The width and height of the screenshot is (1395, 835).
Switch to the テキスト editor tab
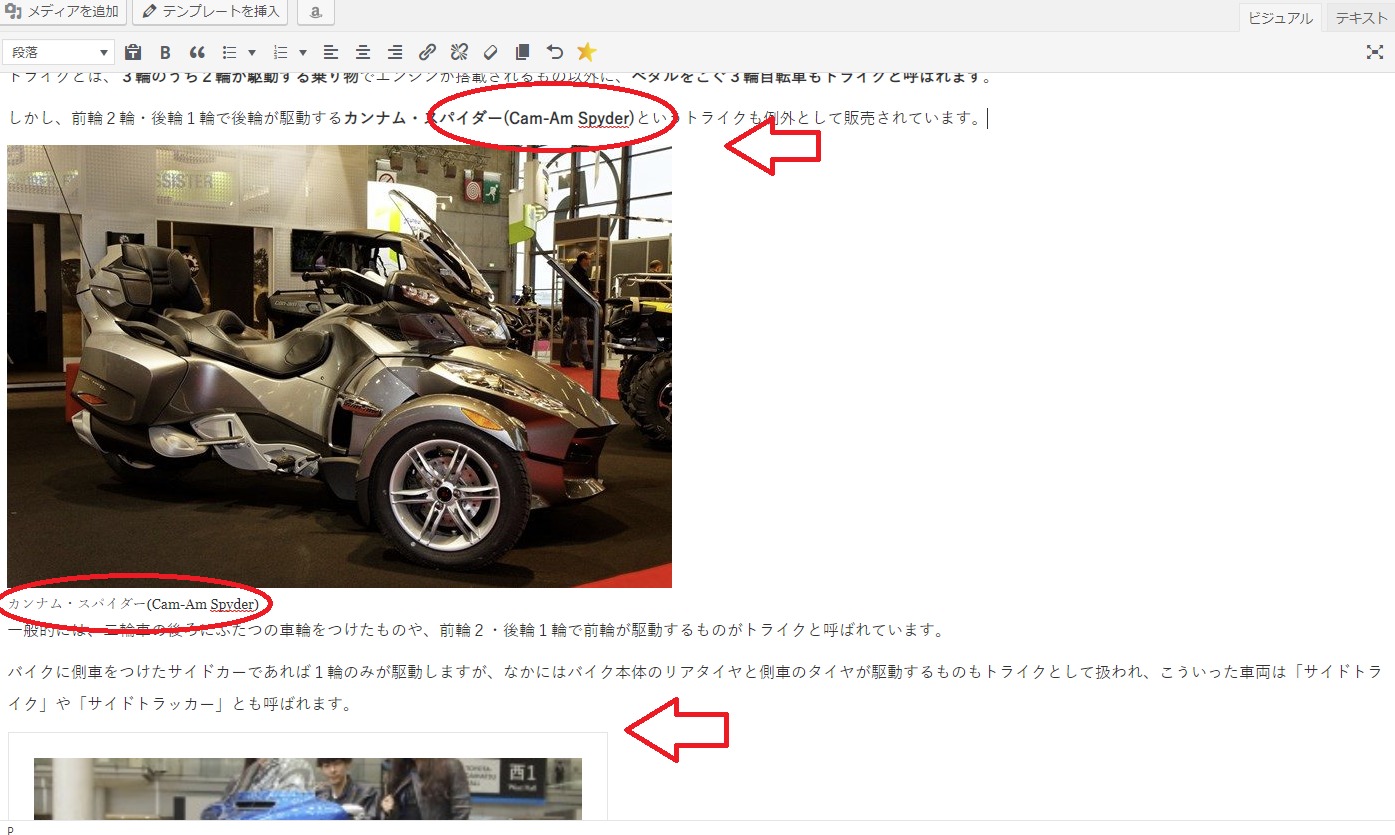click(x=1361, y=18)
